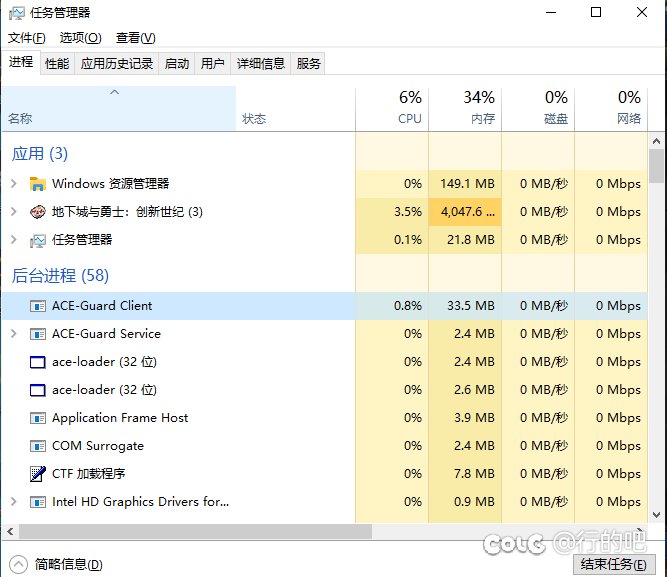Click the 结束任务 button
Viewport: 667px width, 577px height.
613,564
